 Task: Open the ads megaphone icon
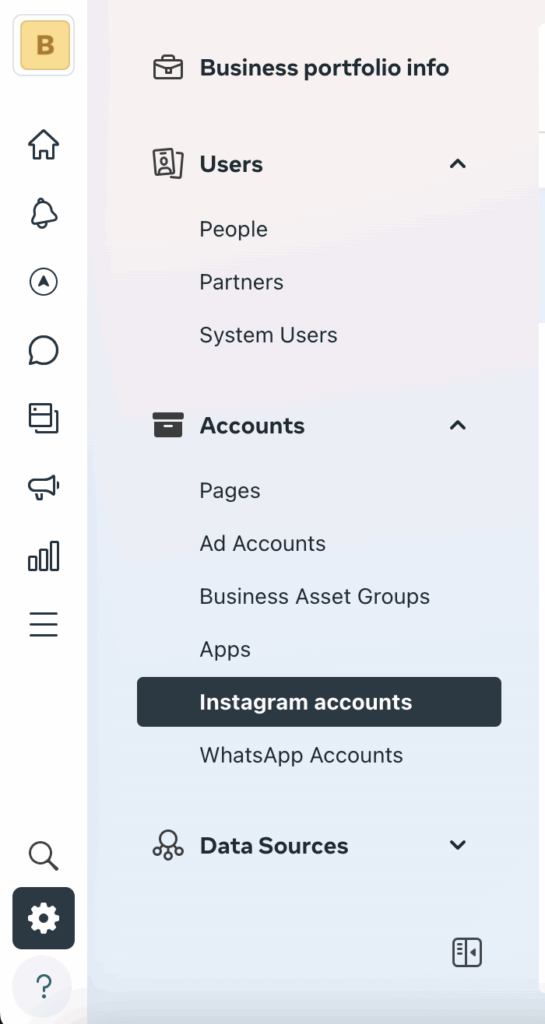pyautogui.click(x=43, y=487)
